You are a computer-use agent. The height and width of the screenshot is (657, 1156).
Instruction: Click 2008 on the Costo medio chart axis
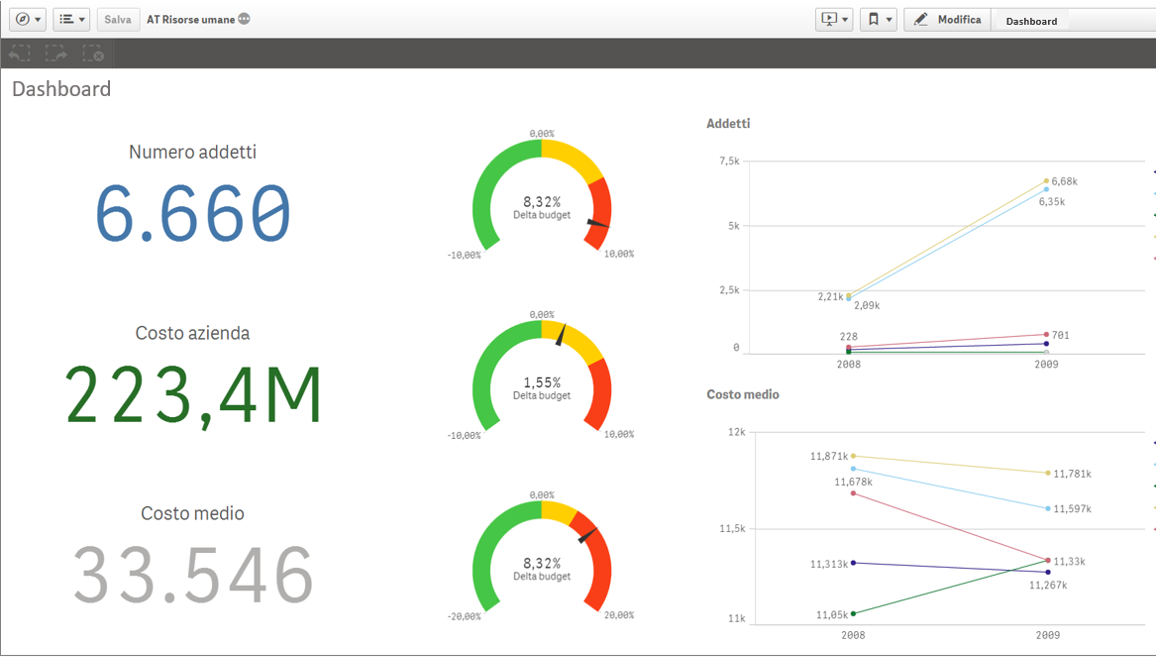tap(854, 635)
